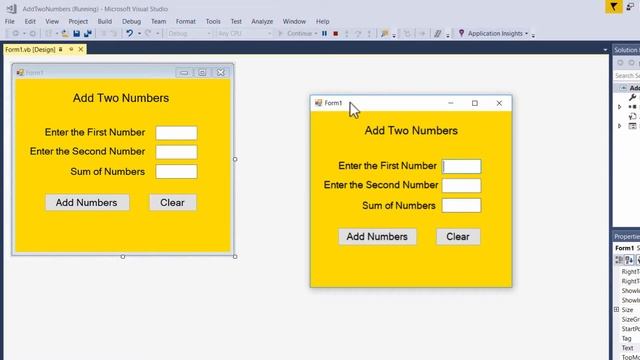Open the Window menu
The width and height of the screenshot is (640, 360).
pos(294,21)
